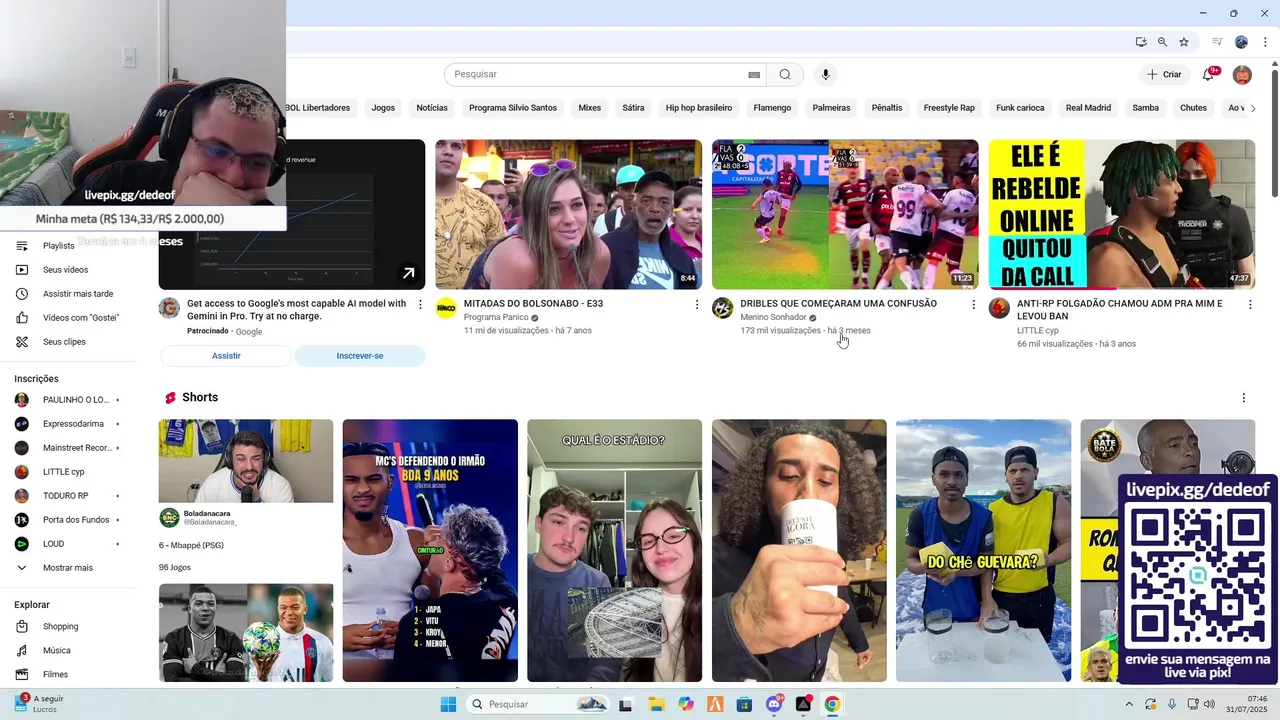Start voice search with microphone icon

[825, 74]
